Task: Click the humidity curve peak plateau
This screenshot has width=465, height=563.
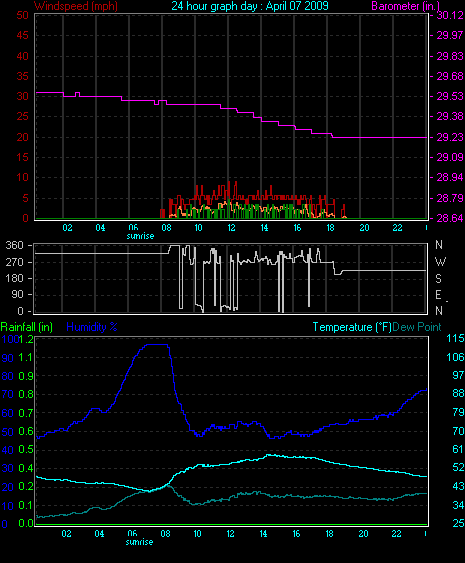Action: click(156, 345)
